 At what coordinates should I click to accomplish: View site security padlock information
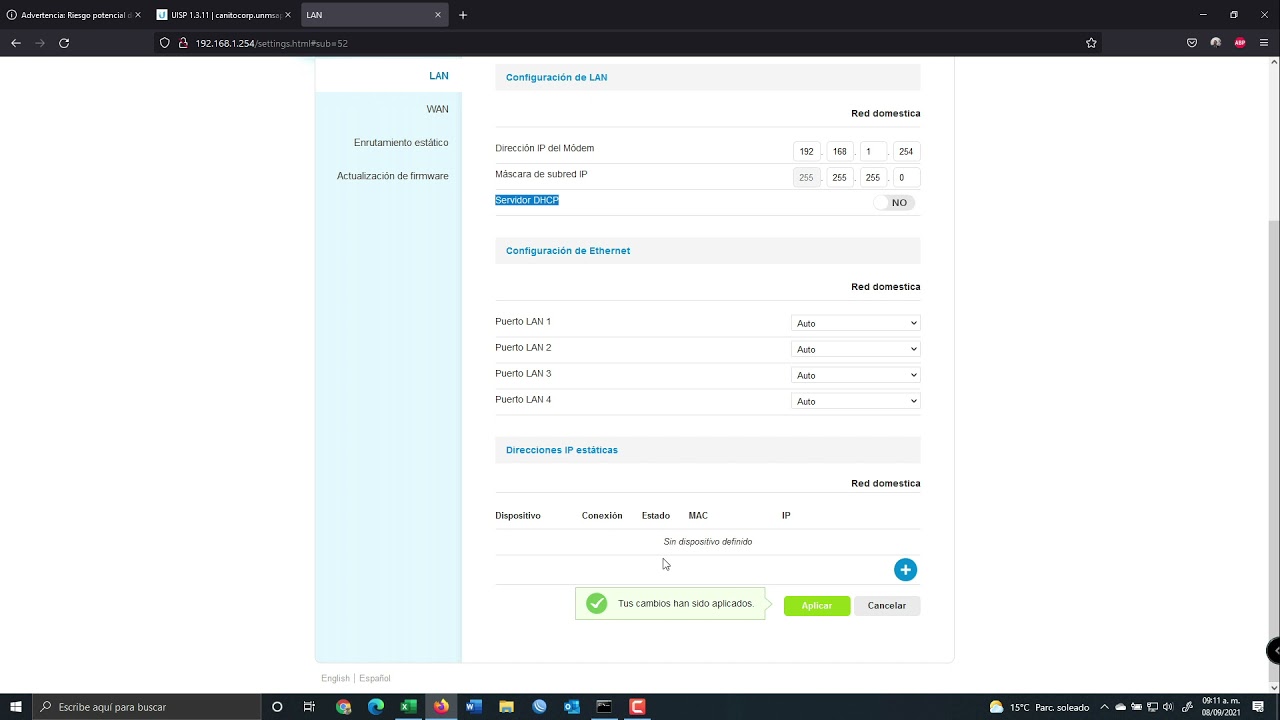click(183, 43)
